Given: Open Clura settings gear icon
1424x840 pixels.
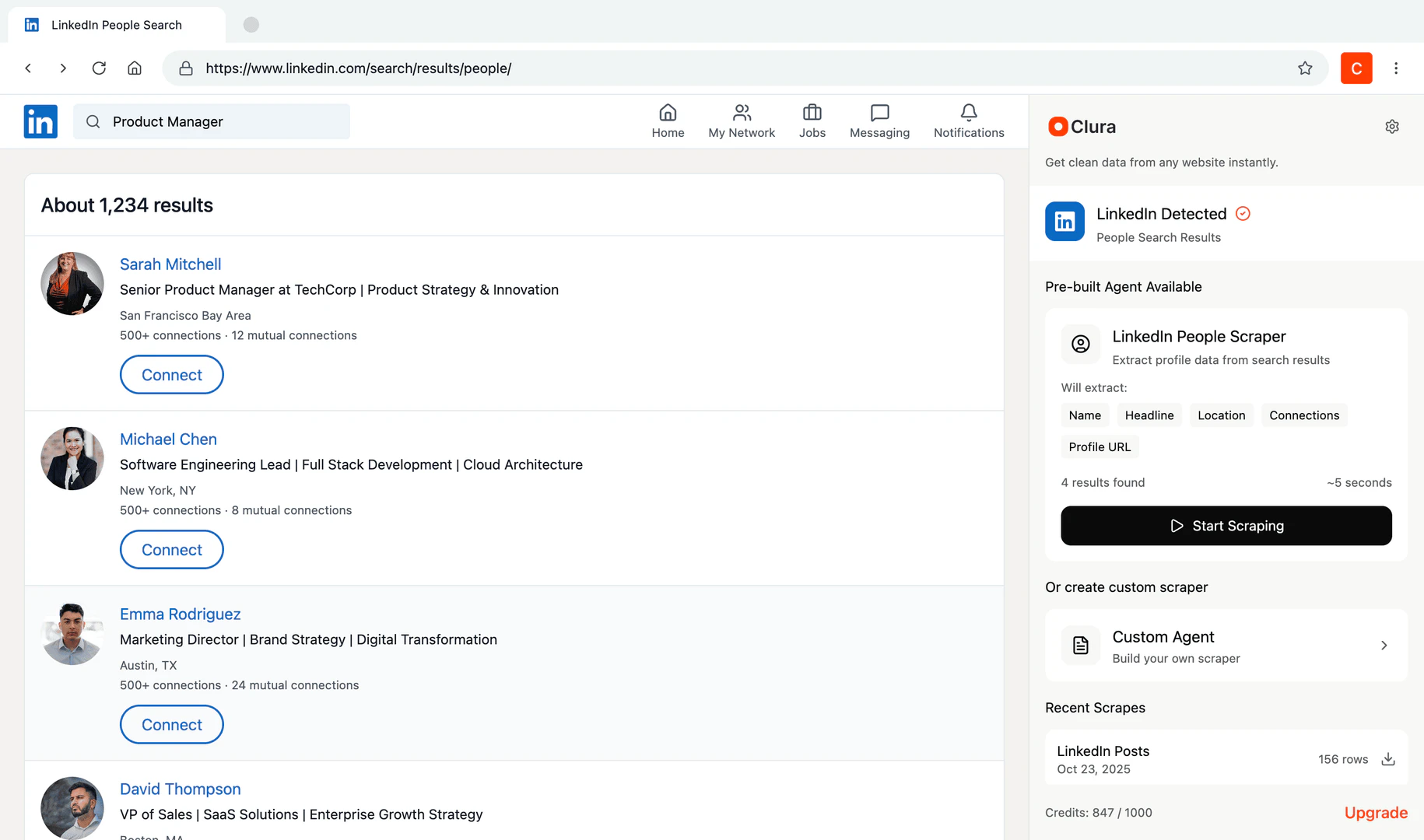Looking at the screenshot, I should click(x=1392, y=127).
